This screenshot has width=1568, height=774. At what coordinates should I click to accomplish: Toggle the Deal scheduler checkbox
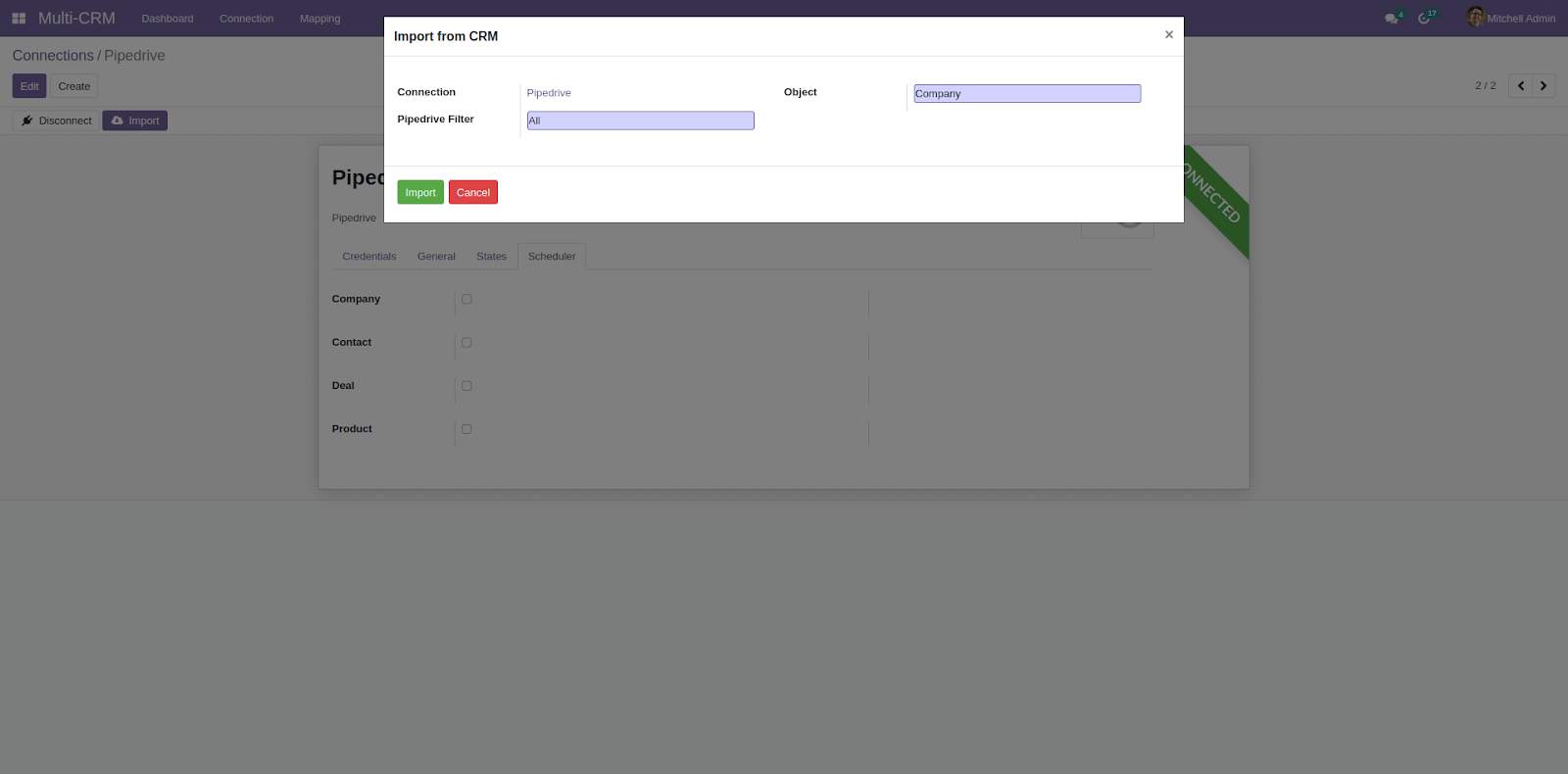(466, 386)
